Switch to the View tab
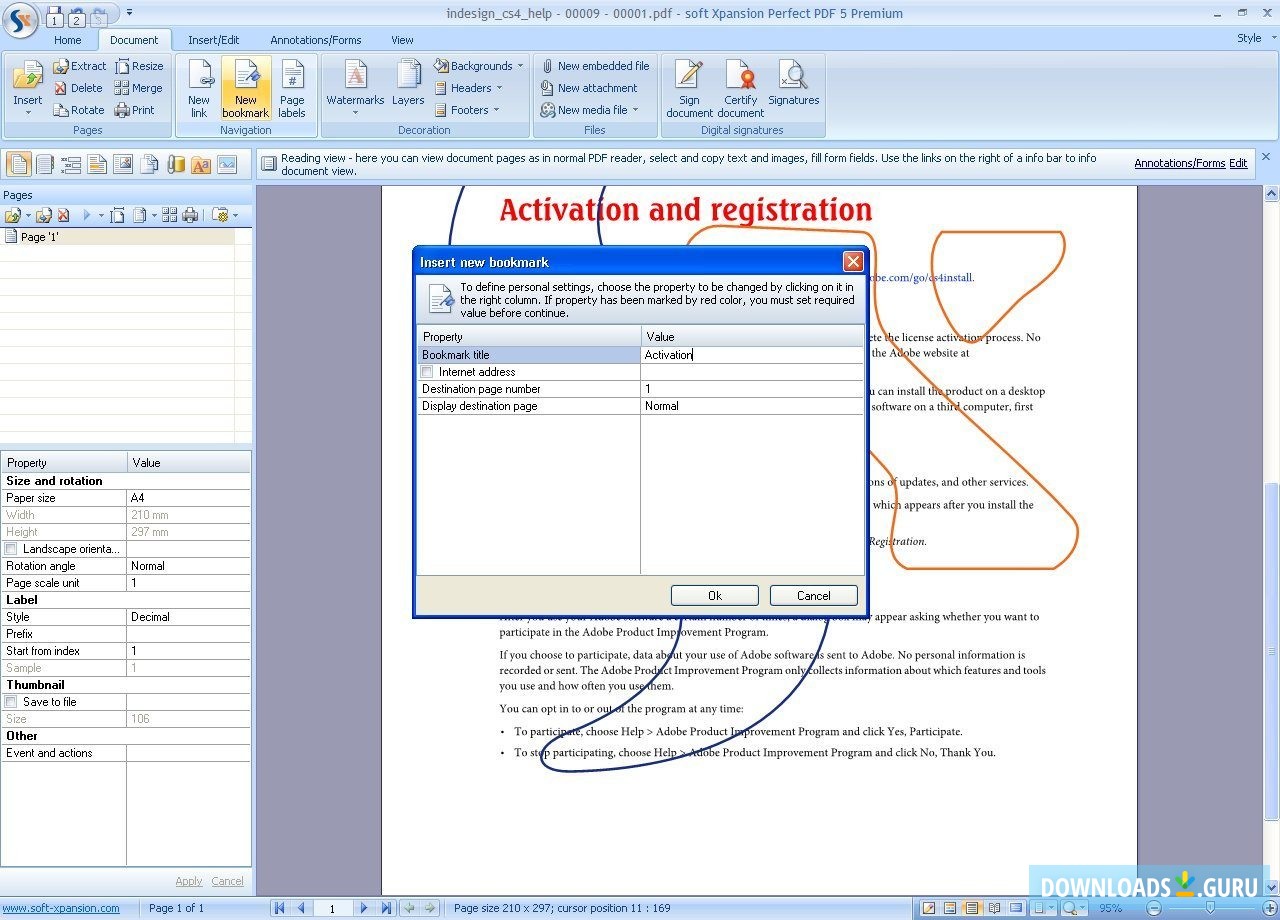The width and height of the screenshot is (1280, 920). [402, 40]
